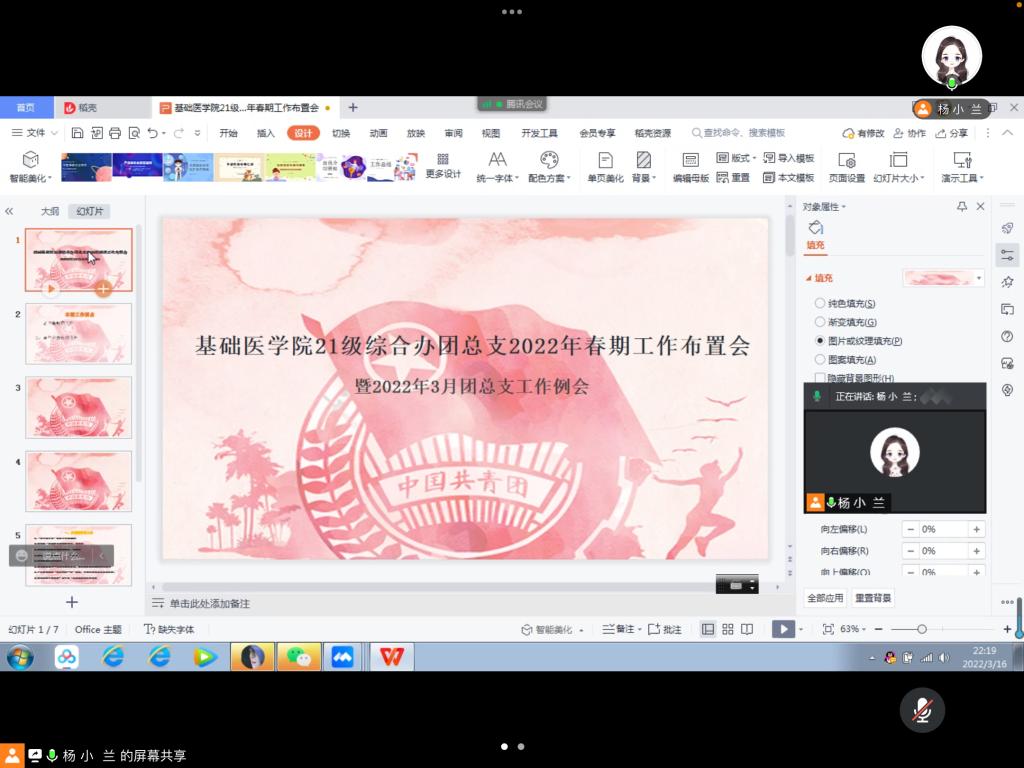Open the 编辑母板 slide master editor
This screenshot has width=1024, height=768.
[x=690, y=166]
